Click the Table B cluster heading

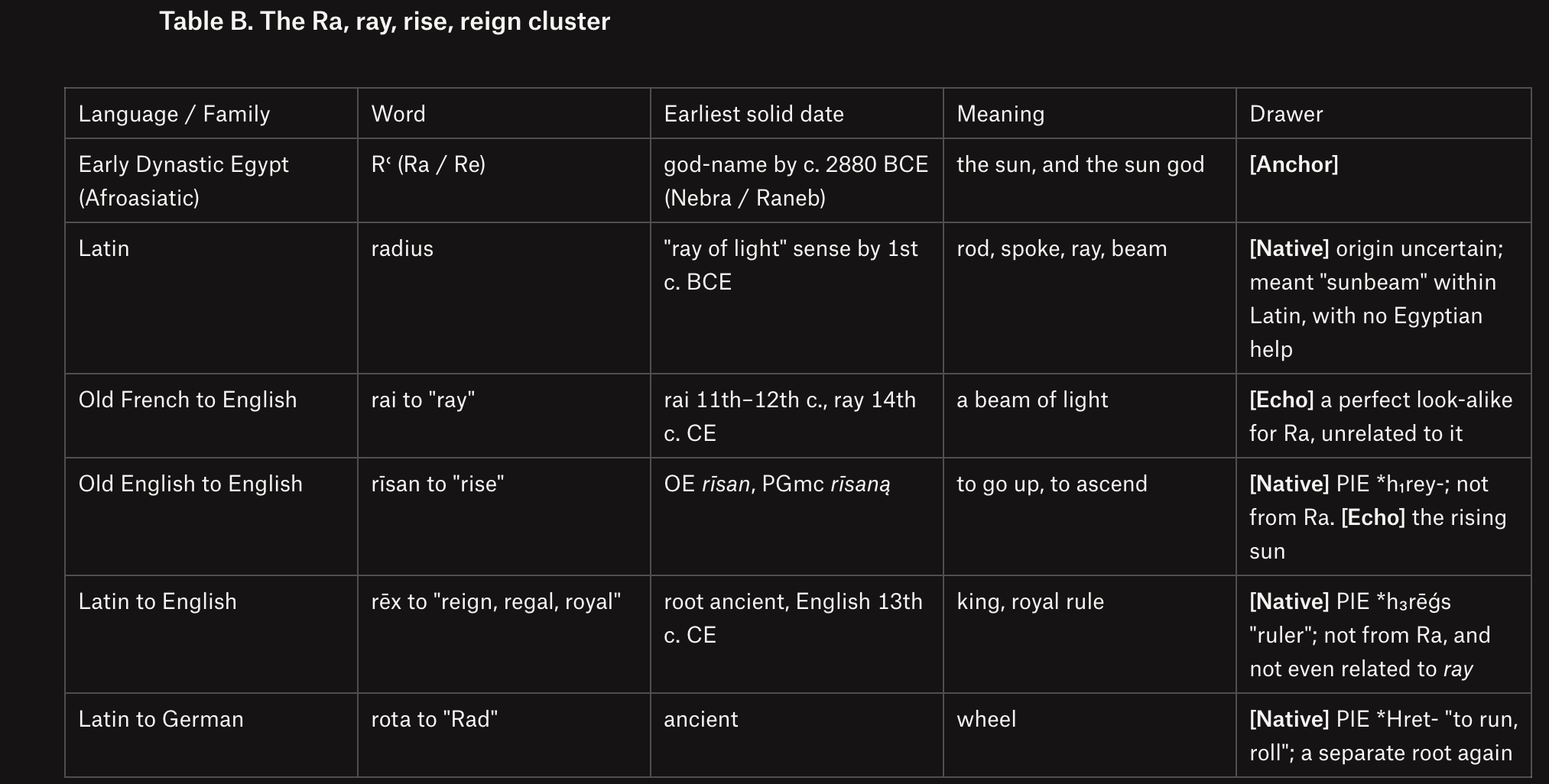pos(384,21)
